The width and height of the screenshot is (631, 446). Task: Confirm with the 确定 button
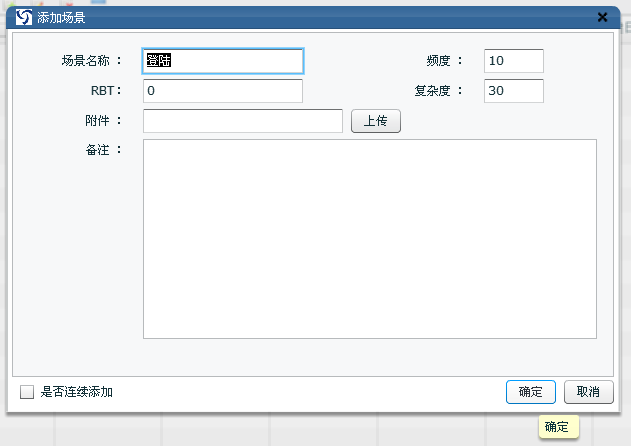point(530,392)
